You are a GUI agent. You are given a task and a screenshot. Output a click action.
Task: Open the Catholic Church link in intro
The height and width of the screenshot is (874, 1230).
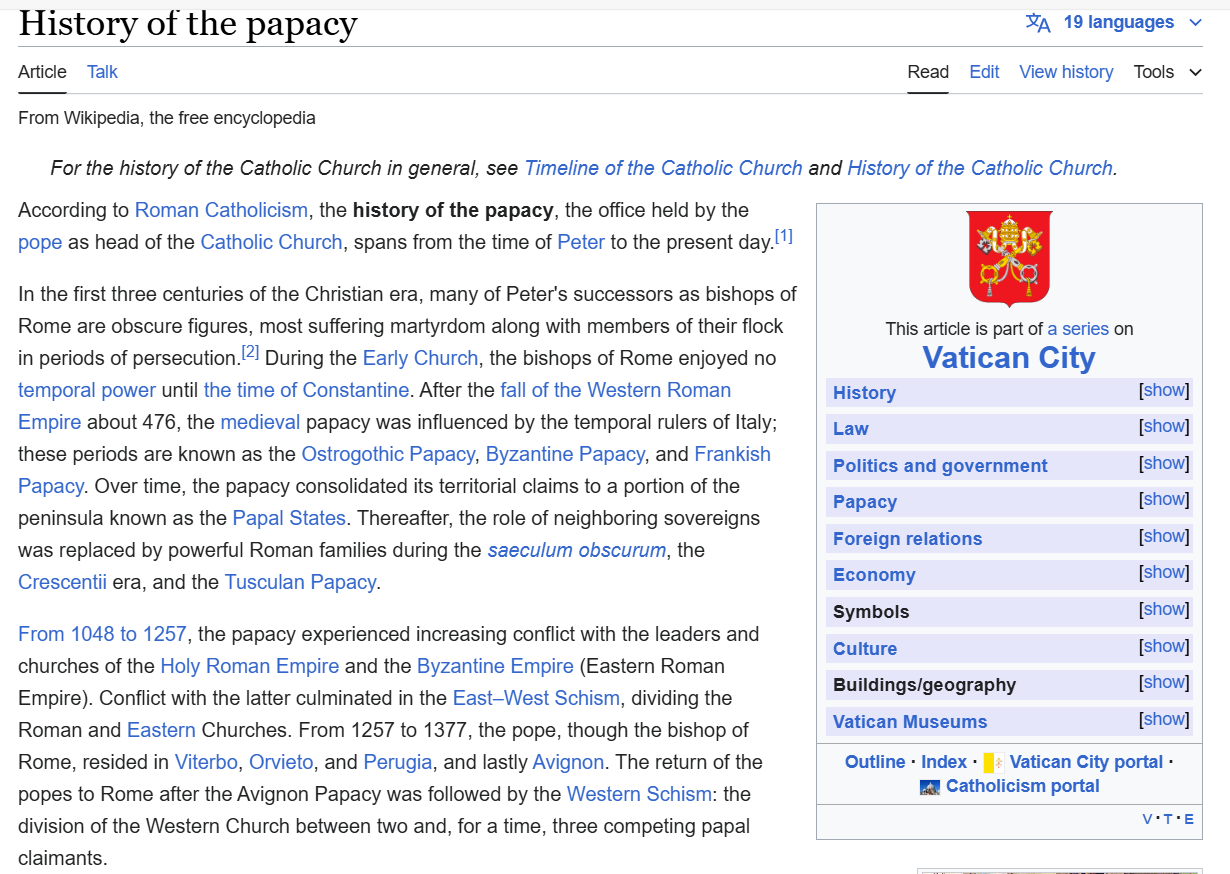tap(271, 242)
